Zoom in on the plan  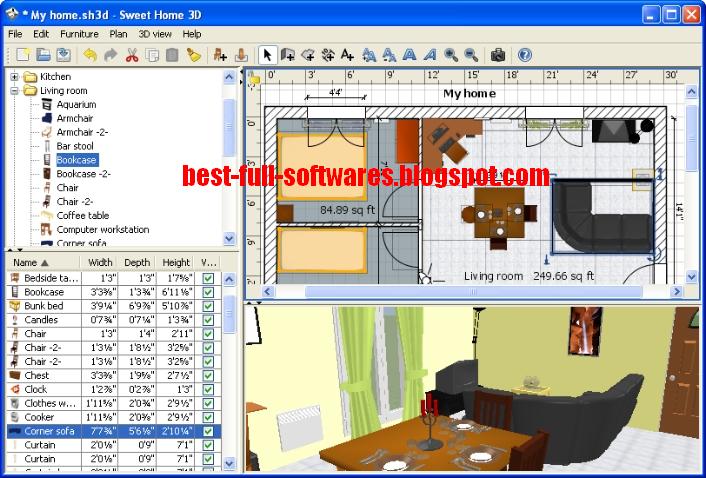(x=451, y=55)
